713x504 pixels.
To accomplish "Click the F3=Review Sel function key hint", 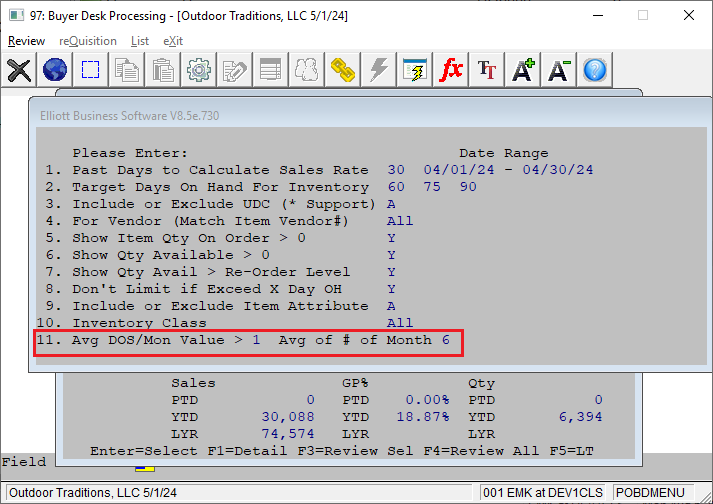I will click(356, 451).
